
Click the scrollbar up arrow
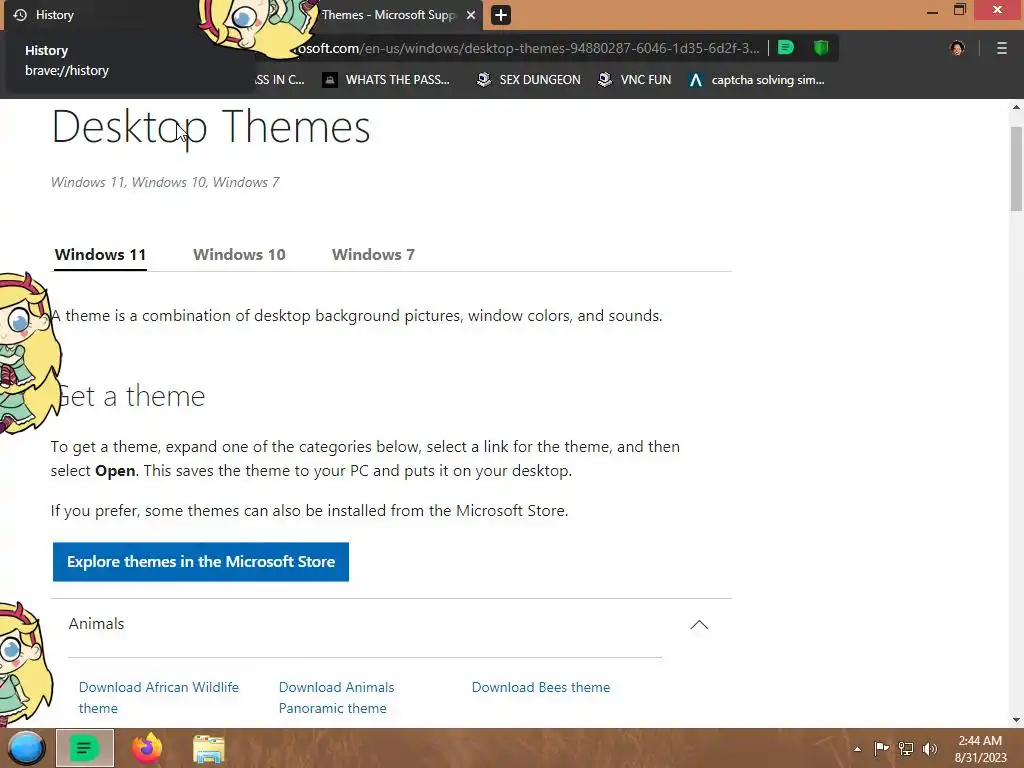tap(1016, 107)
